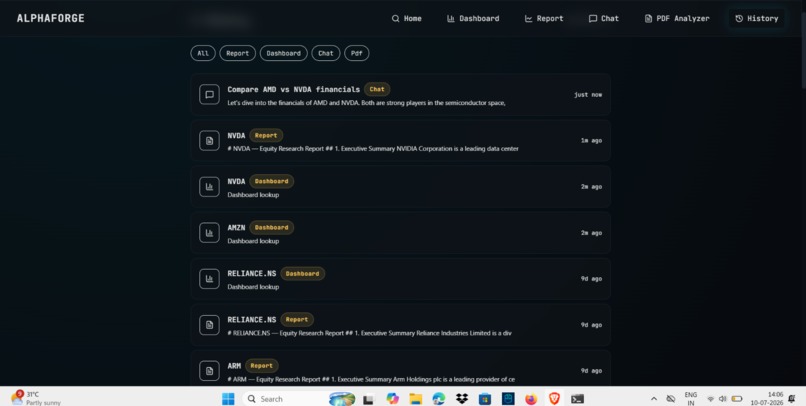Open the PDF Analyzer page
806x406 pixels.
pyautogui.click(x=677, y=19)
